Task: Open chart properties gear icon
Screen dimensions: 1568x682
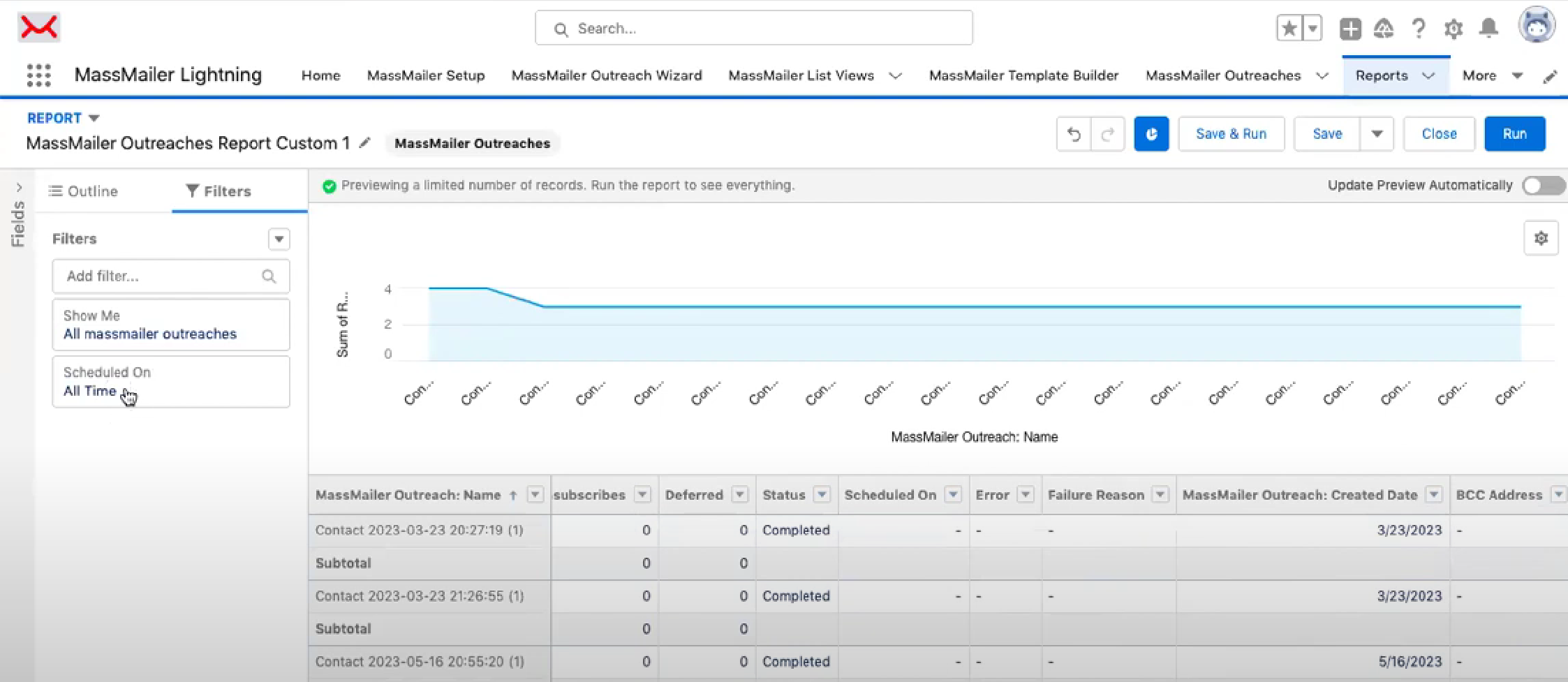Action: pos(1541,239)
